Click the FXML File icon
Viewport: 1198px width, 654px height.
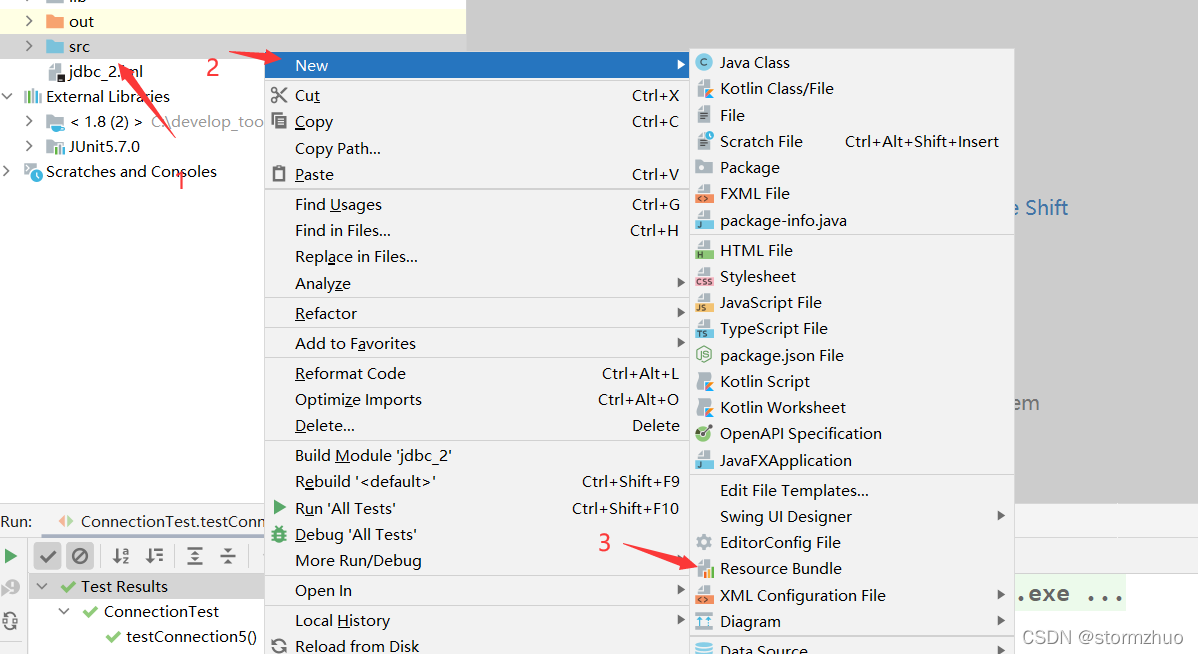click(x=704, y=194)
